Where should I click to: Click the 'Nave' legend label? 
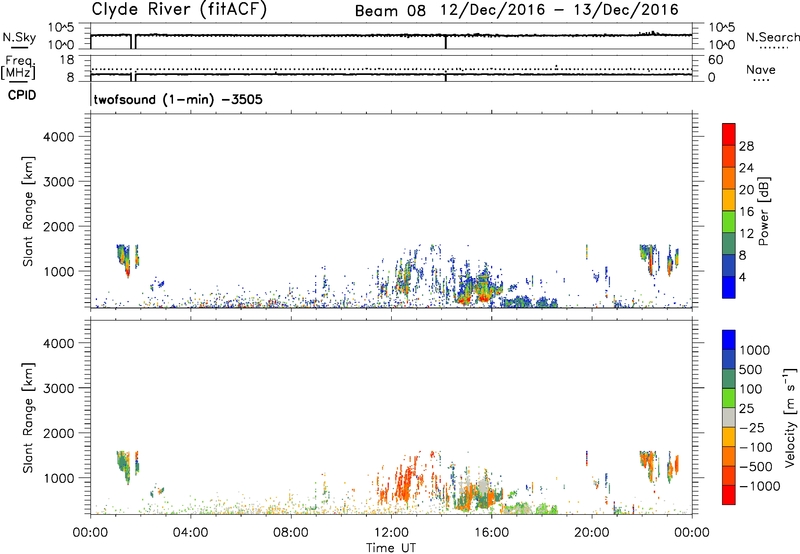coord(761,70)
